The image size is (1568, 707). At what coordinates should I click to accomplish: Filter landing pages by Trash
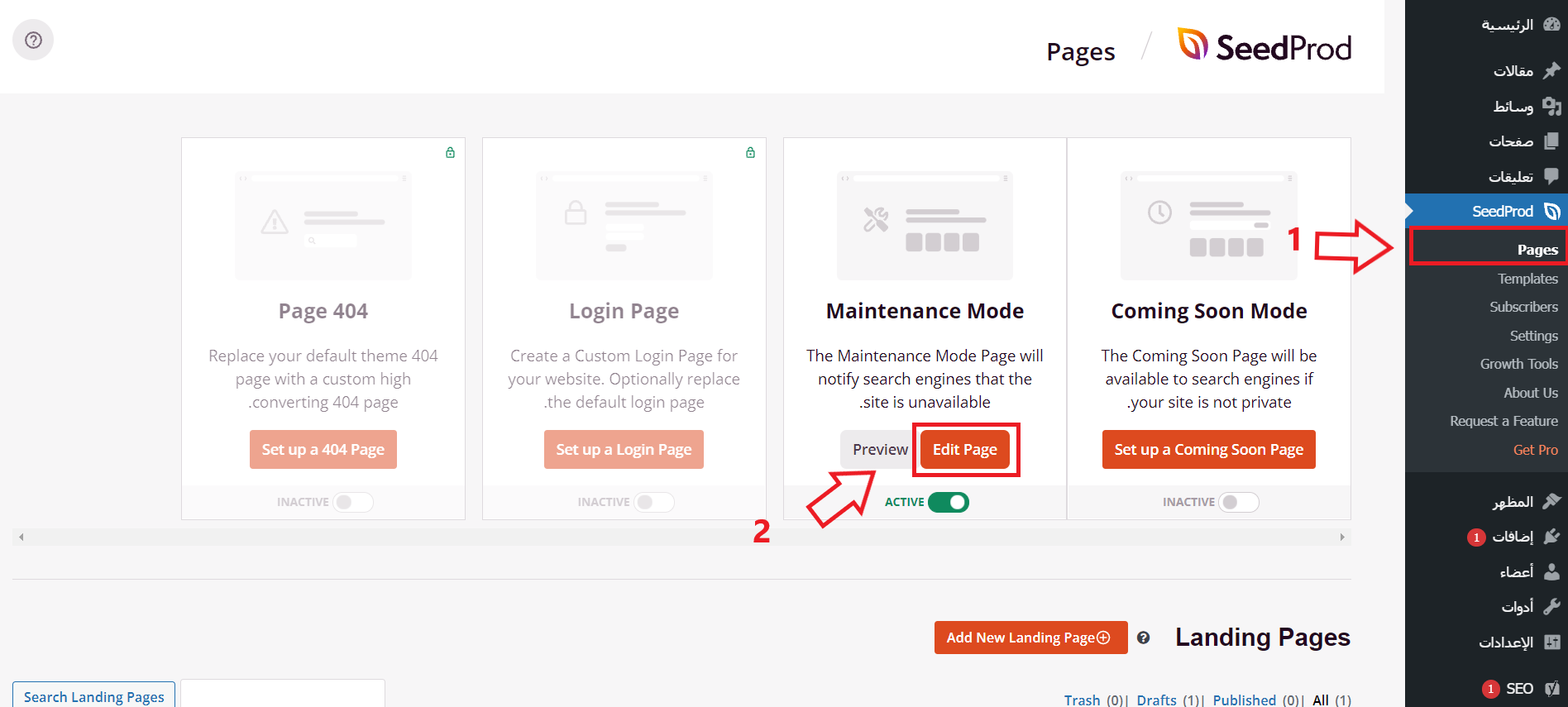click(1082, 700)
